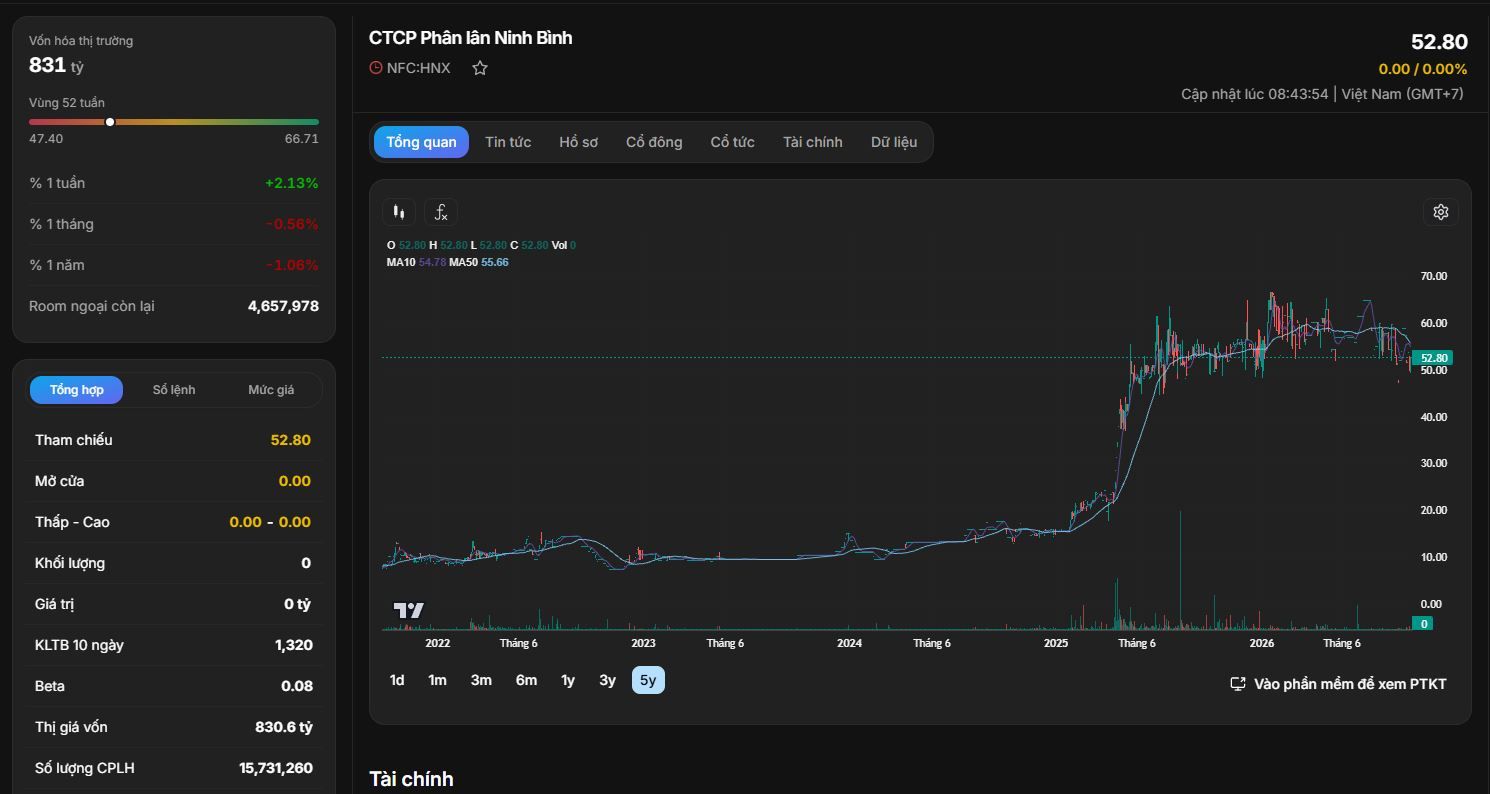Set chart range to 3m
The width and height of the screenshot is (1490, 794).
481,680
